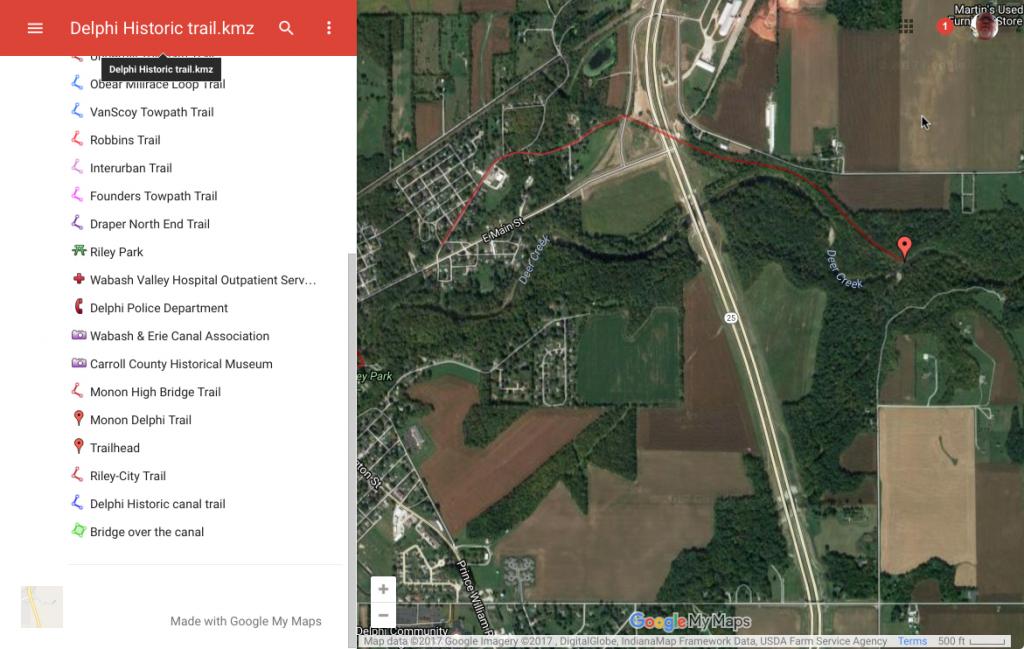Click the sidebar vertical scrollbar
Screen dimensions: 1024x649
click(x=350, y=400)
